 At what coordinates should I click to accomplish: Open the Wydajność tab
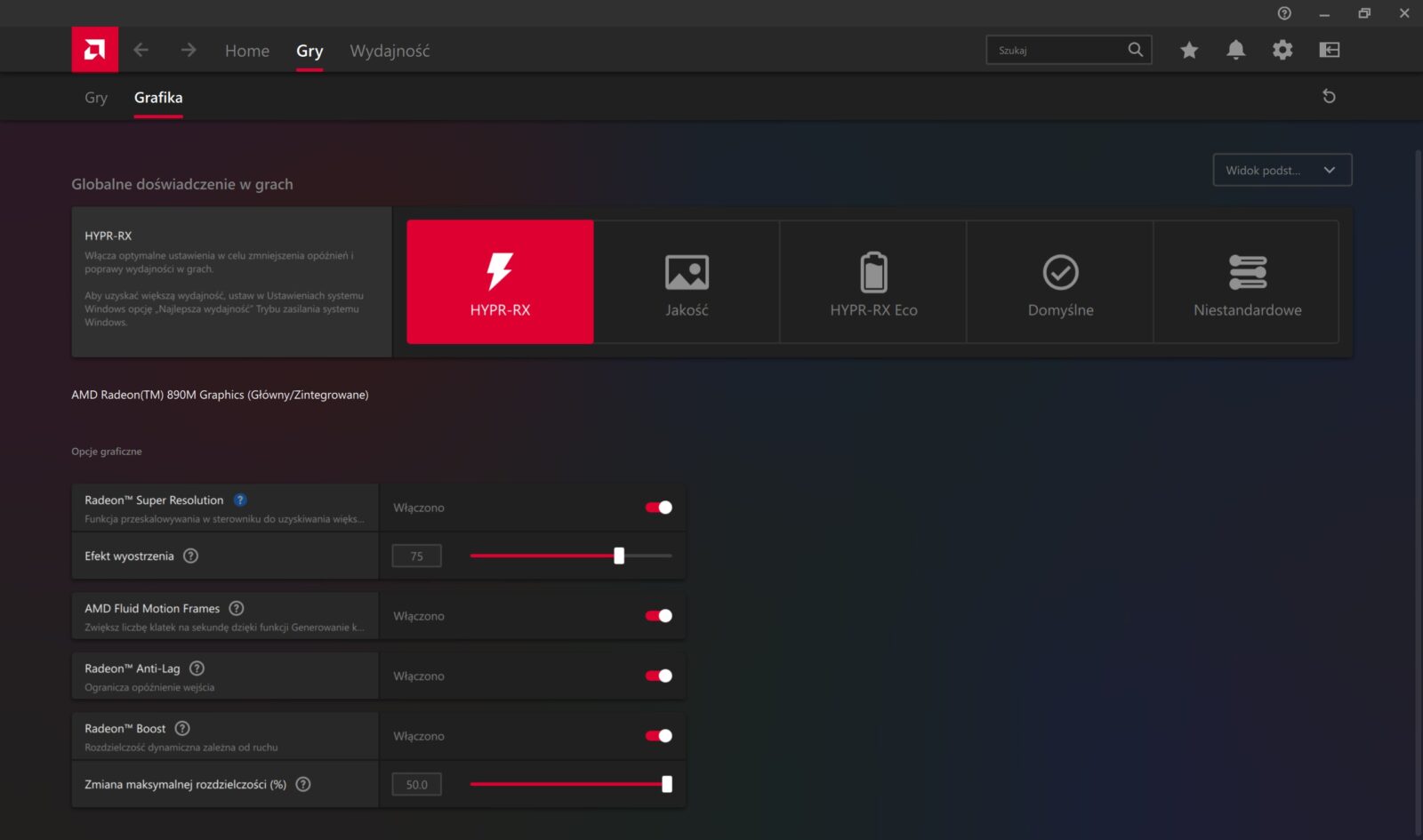tap(390, 51)
